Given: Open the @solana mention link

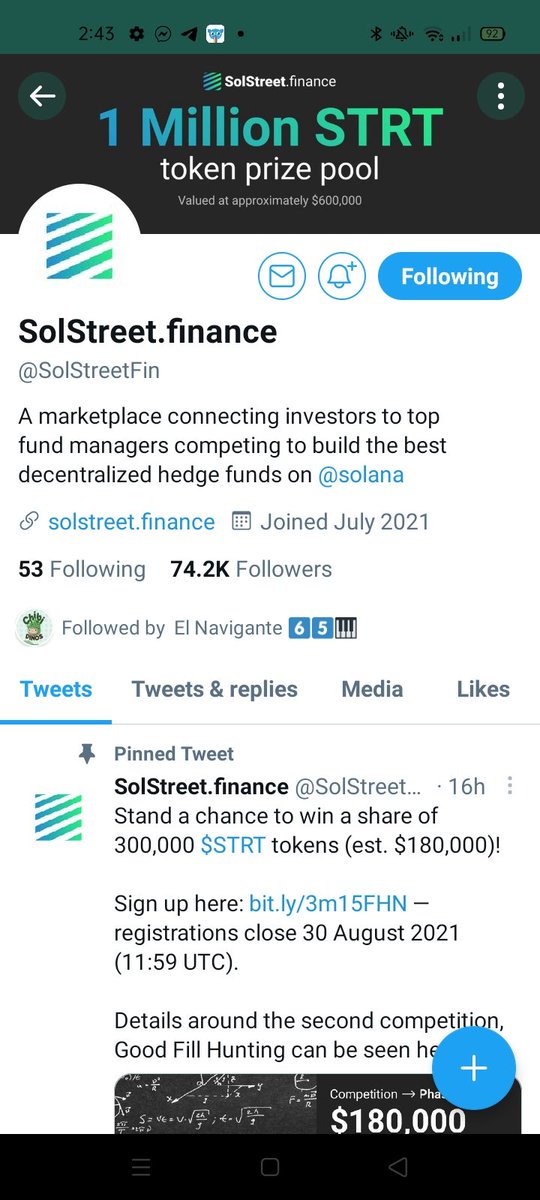Looking at the screenshot, I should [361, 475].
